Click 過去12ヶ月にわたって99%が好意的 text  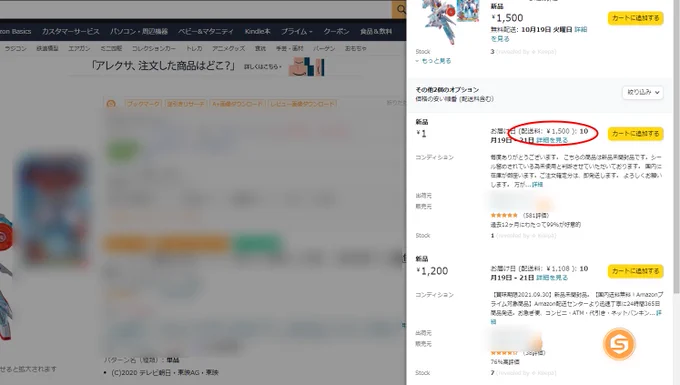click(x=536, y=225)
